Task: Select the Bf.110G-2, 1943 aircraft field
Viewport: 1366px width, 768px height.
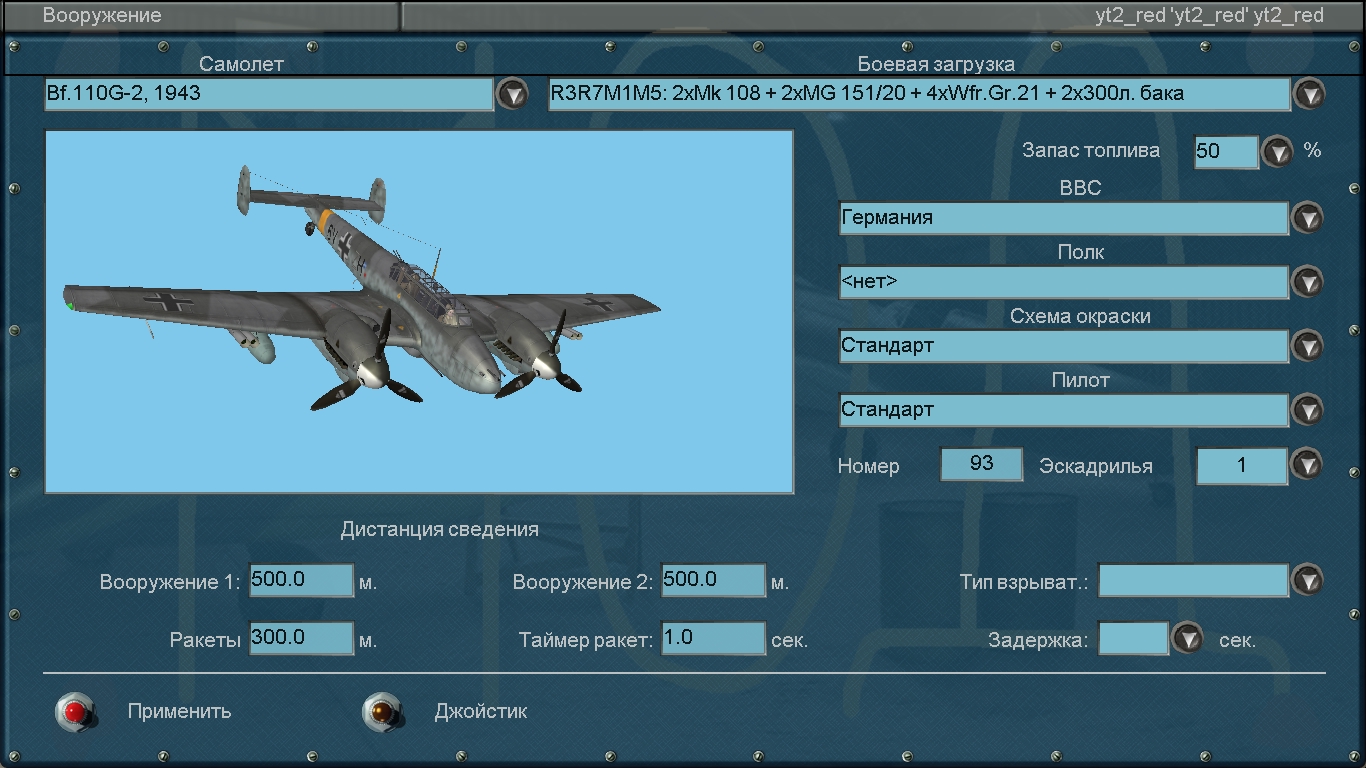Action: tap(269, 94)
